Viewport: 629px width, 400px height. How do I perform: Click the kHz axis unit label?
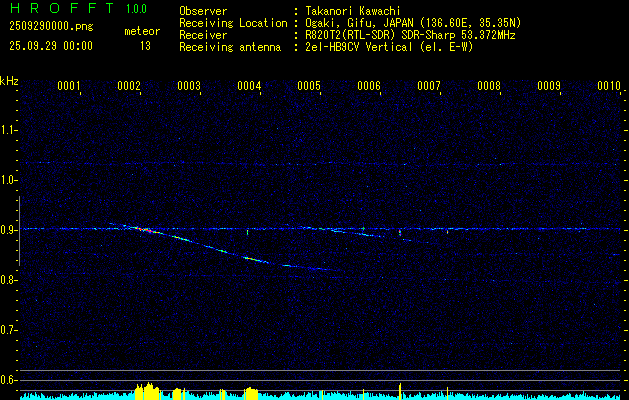pyautogui.click(x=9, y=81)
